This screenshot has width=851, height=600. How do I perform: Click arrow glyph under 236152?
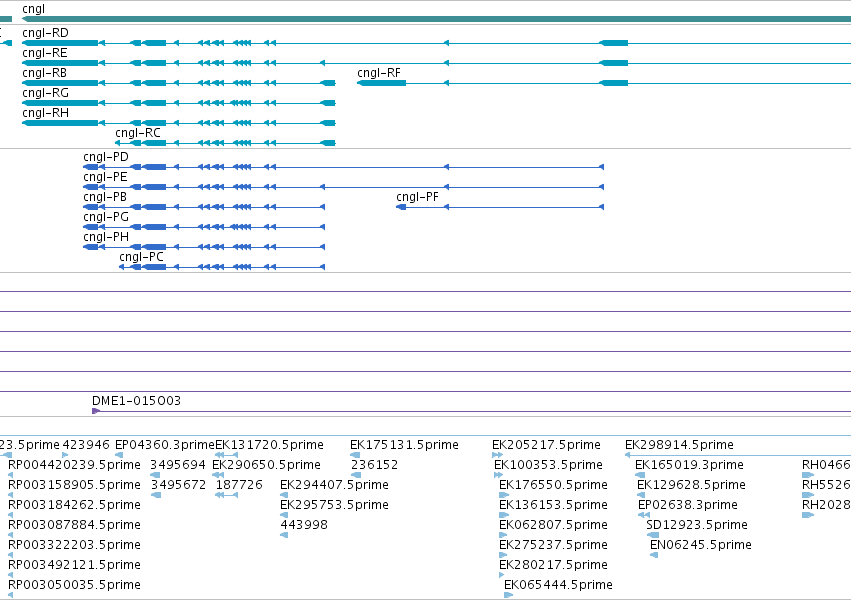356,475
